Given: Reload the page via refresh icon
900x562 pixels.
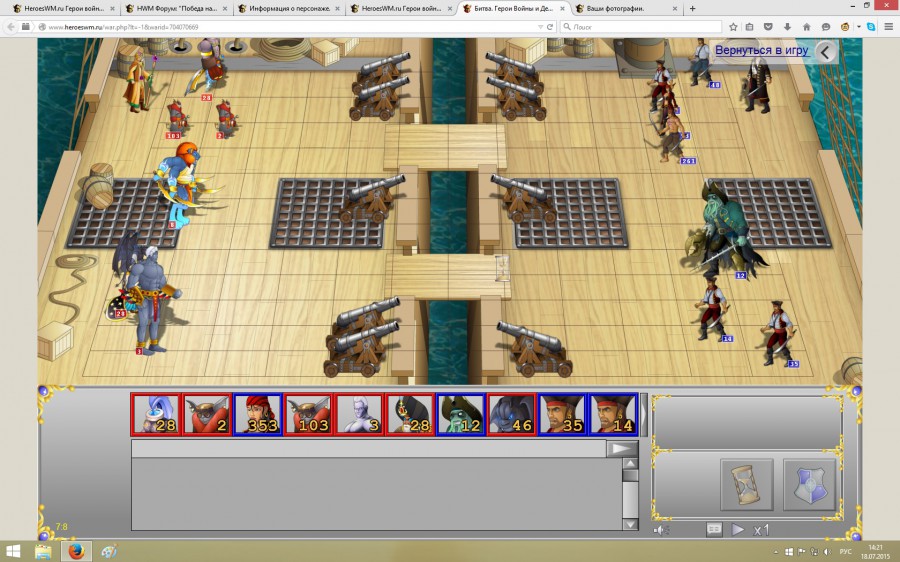Looking at the screenshot, I should point(549,27).
